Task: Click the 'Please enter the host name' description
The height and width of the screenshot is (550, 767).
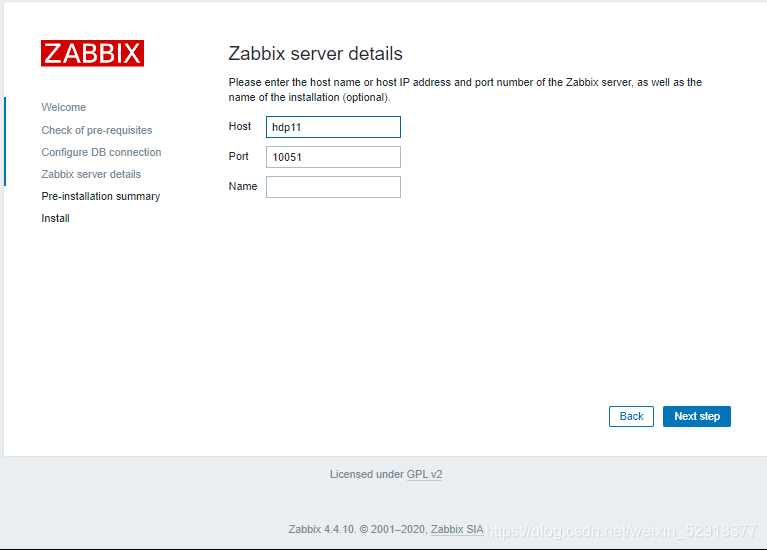Action: 465,90
